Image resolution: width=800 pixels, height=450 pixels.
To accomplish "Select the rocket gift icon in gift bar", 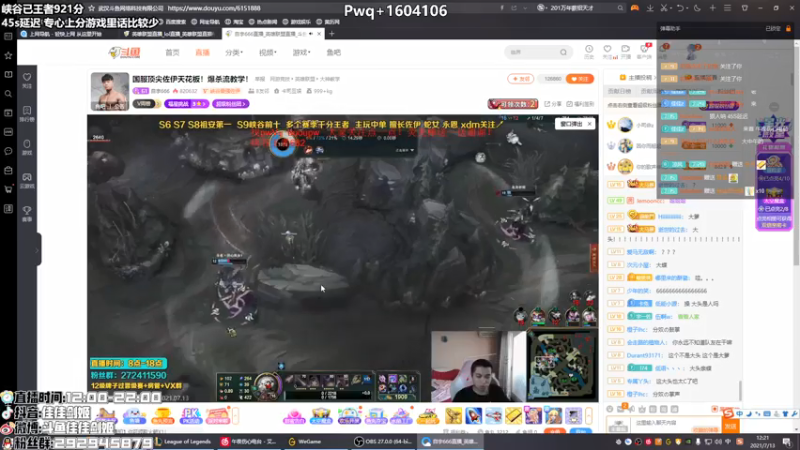I will click(473, 416).
